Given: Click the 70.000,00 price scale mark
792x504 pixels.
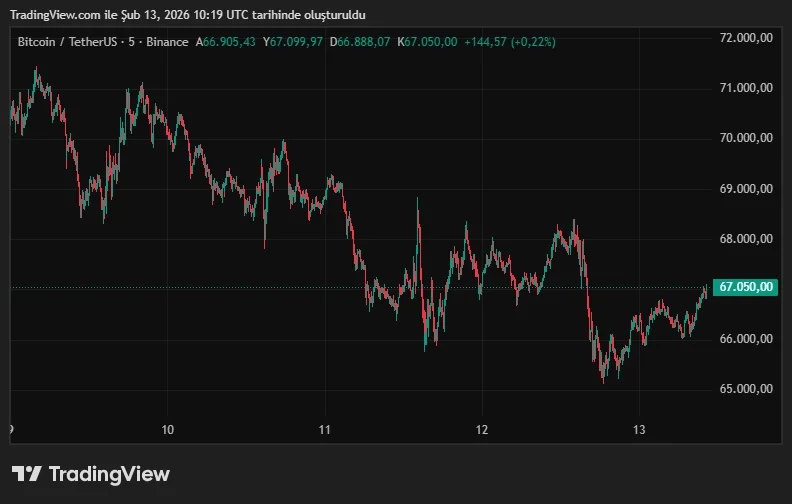Looking at the screenshot, I should (x=747, y=138).
